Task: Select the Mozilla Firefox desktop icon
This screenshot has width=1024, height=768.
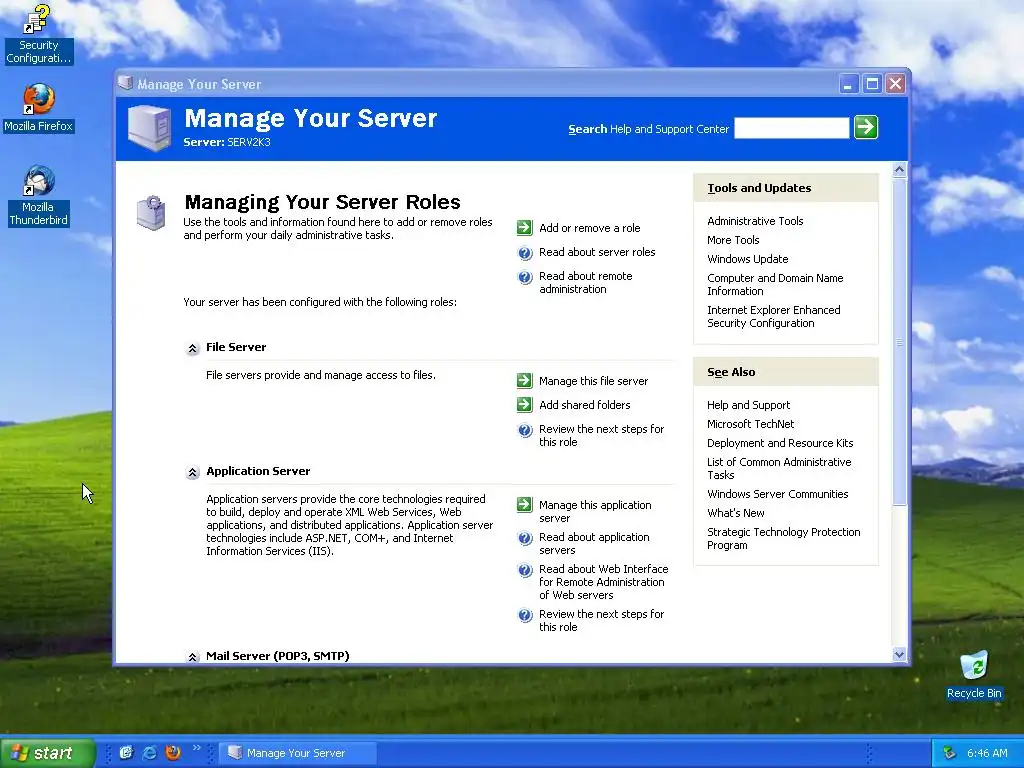Action: [x=39, y=108]
